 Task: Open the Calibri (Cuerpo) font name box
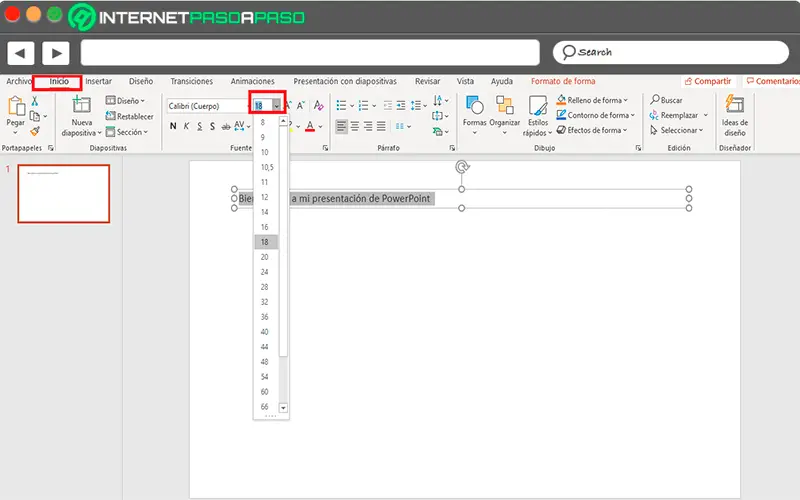[207, 106]
